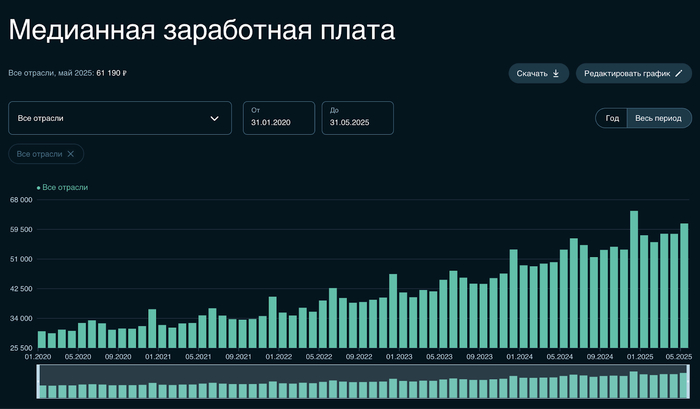700x409 pixels.
Task: Click the pencil icon for chart editing
Action: coord(679,74)
